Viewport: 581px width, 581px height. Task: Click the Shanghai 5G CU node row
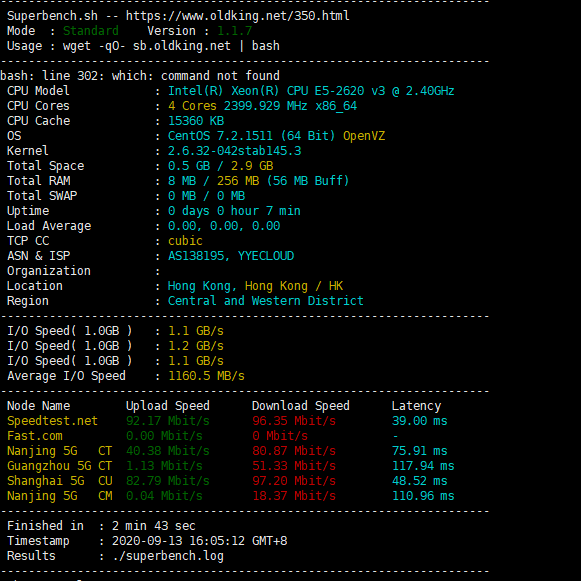pyautogui.click(x=230, y=481)
